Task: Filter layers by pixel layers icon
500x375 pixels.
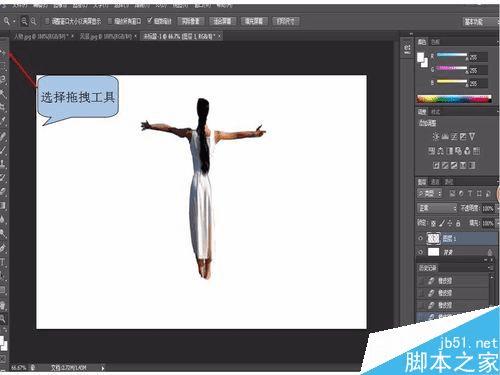Action: click(x=452, y=193)
